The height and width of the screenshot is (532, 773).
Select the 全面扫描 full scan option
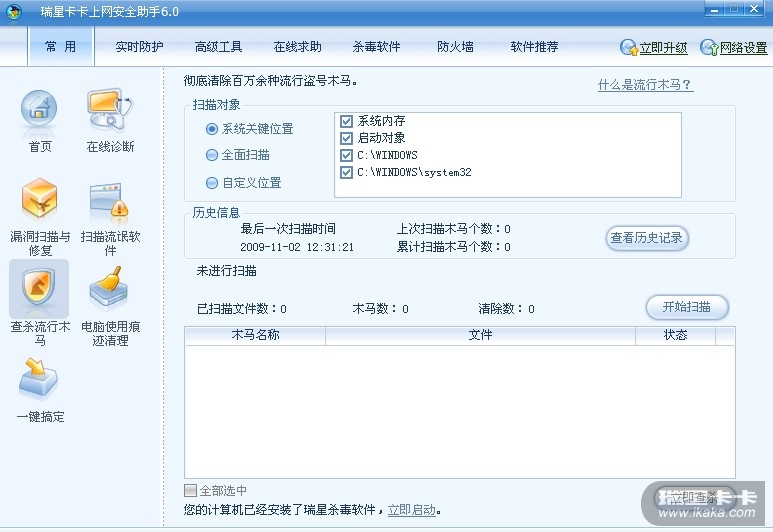coord(211,155)
